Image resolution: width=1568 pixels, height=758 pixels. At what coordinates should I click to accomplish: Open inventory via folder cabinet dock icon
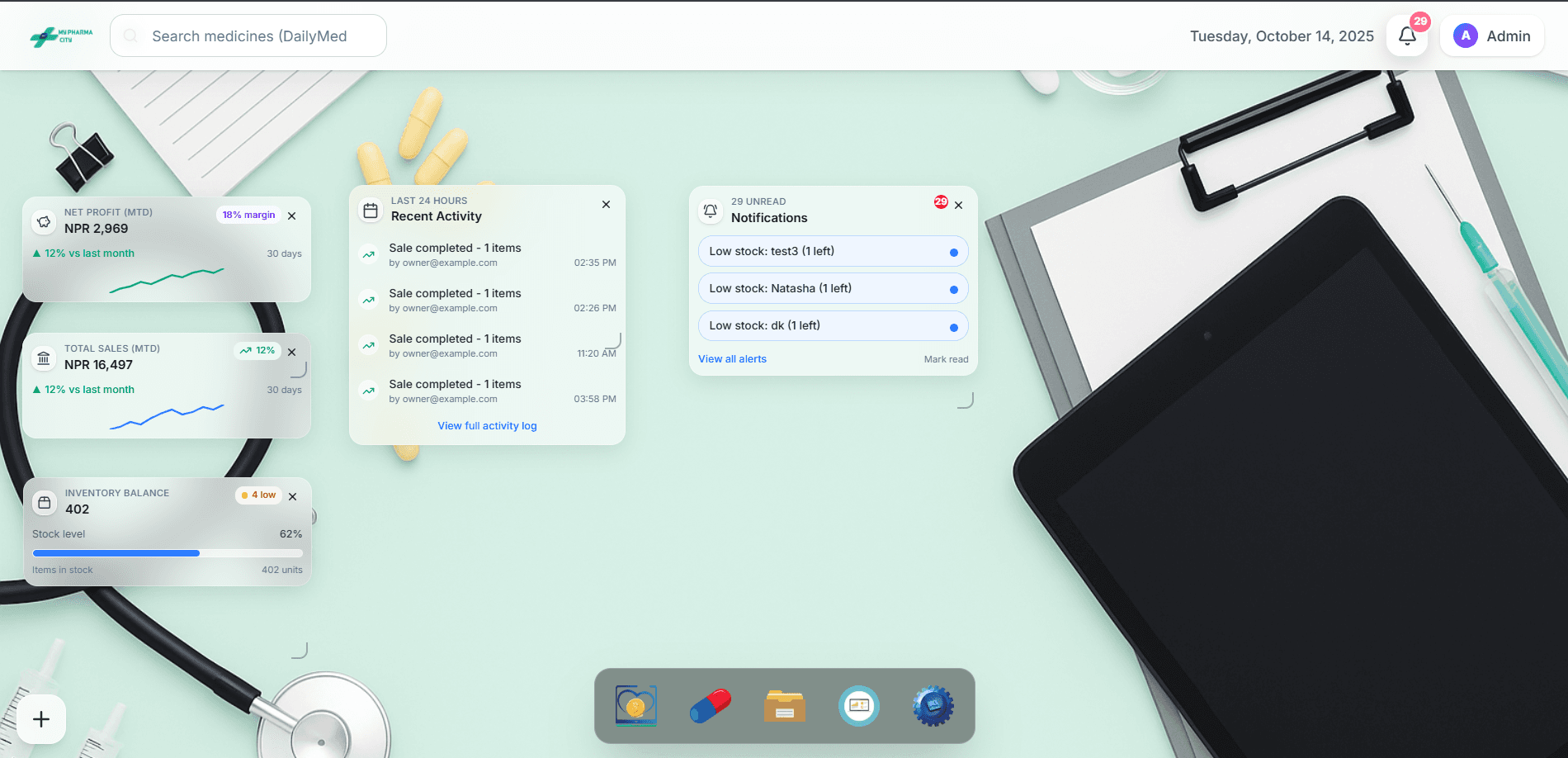[784, 706]
